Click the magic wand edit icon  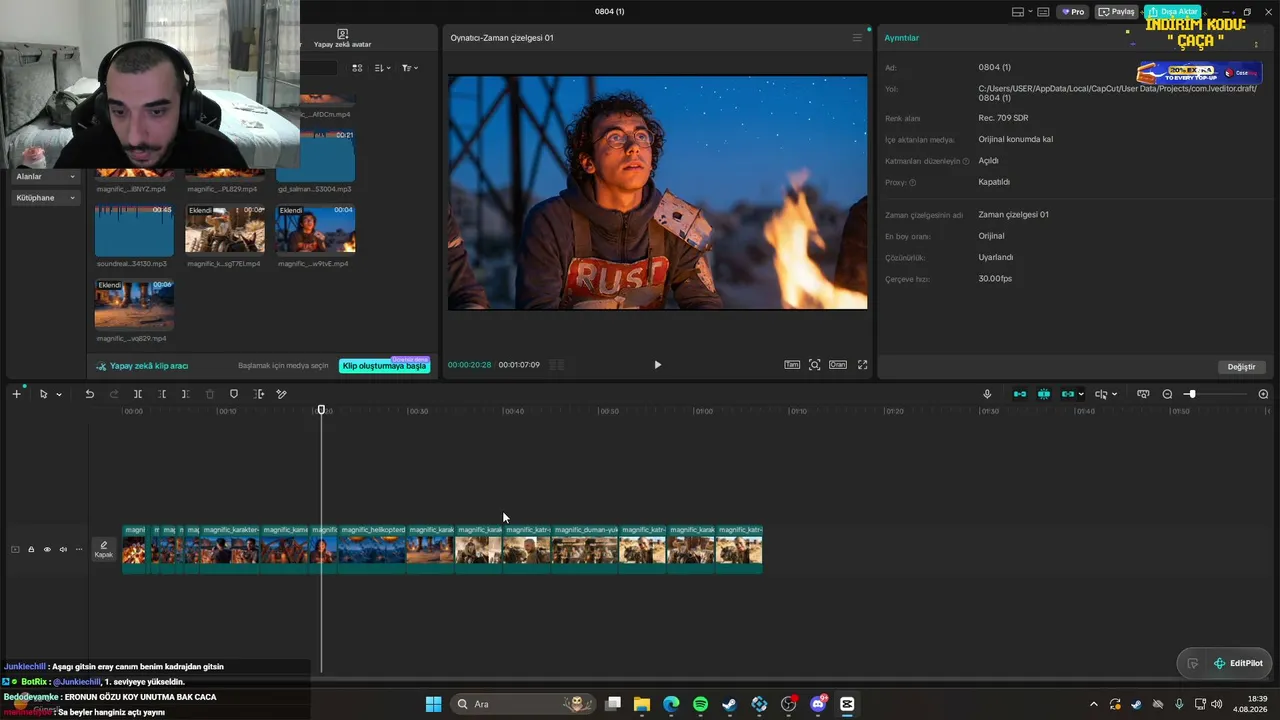pos(282,394)
